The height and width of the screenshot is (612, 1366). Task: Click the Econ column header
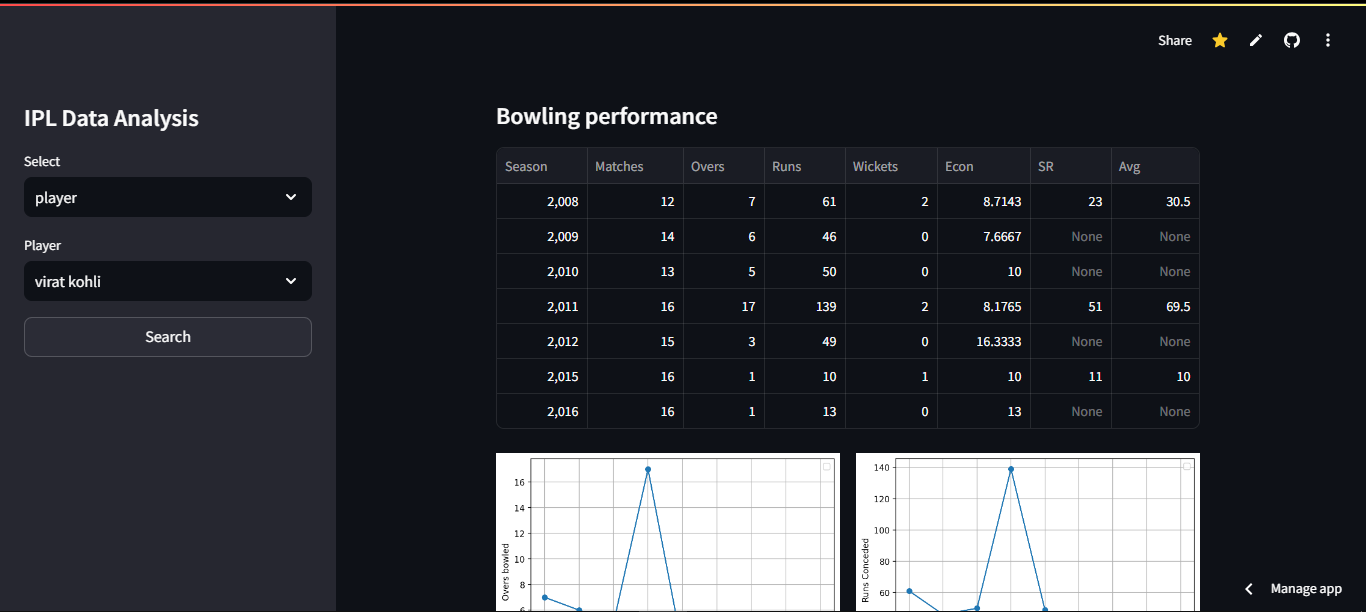pos(983,166)
